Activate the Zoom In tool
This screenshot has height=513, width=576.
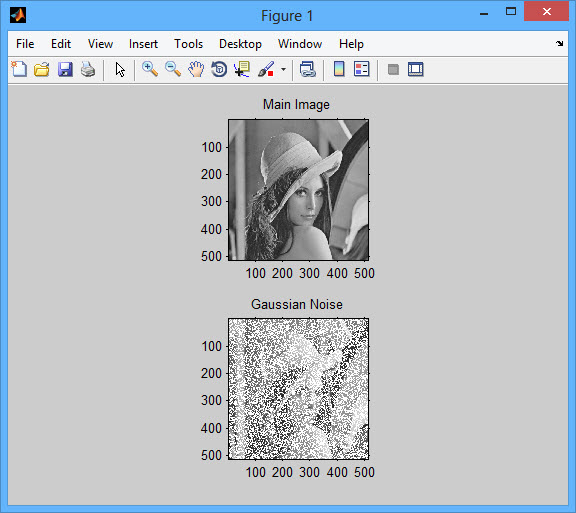click(150, 69)
